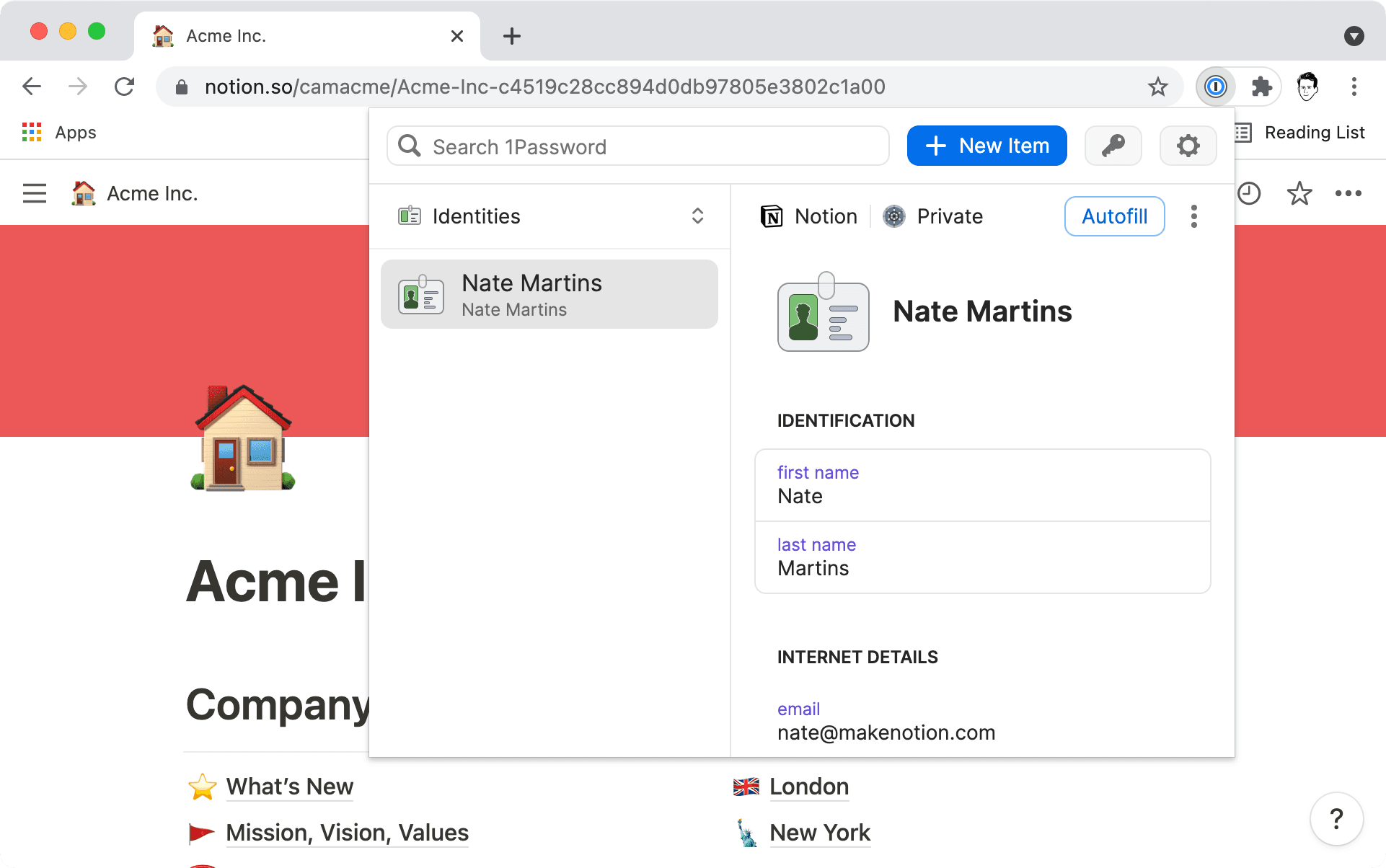
Task: Open 1Password extension settings gear
Action: (1188, 146)
